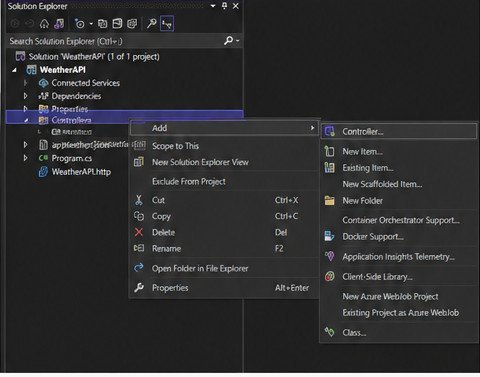
Task: Click the wrench icon beside Properties menu item
Action: point(139,287)
